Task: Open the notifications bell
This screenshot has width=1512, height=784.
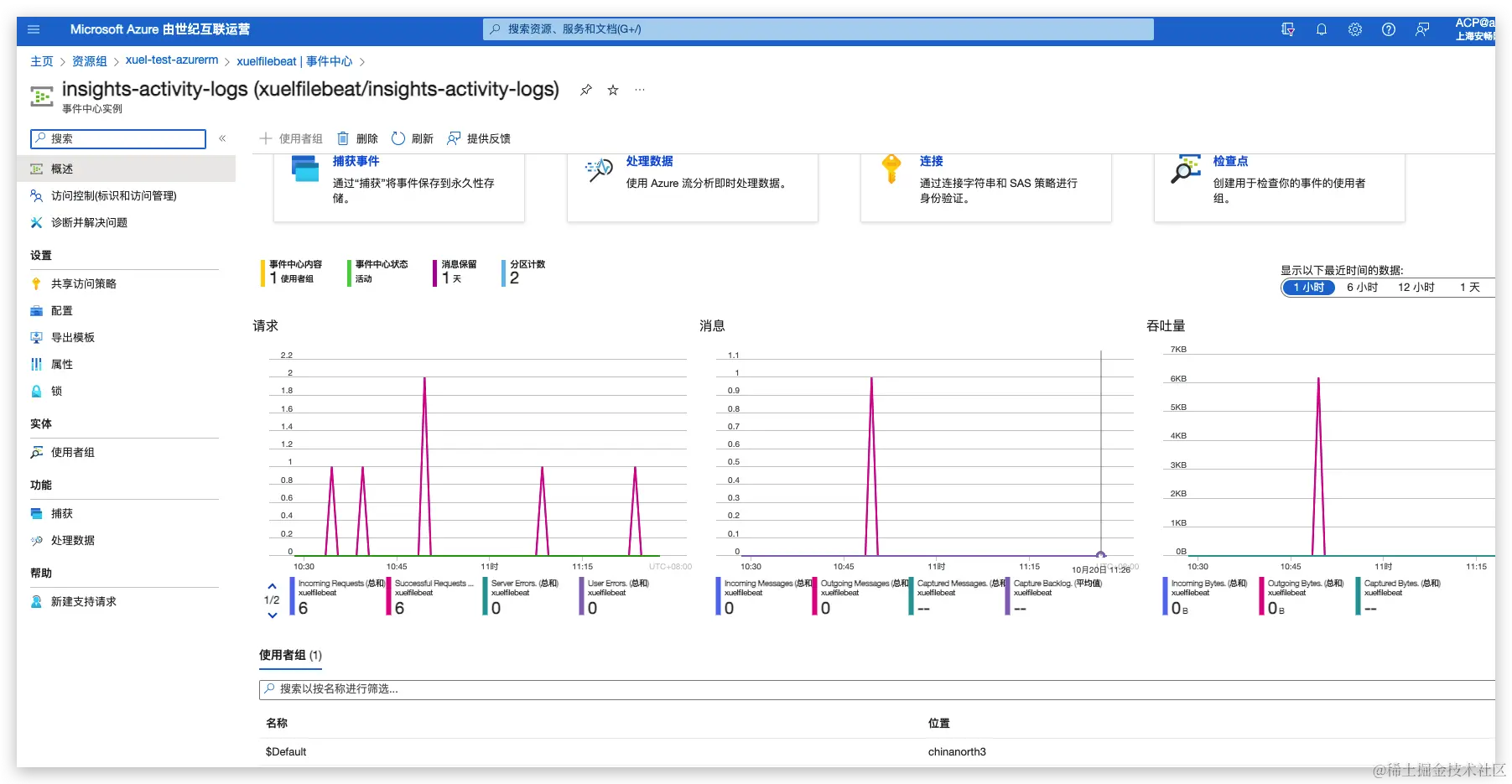Action: click(1322, 29)
